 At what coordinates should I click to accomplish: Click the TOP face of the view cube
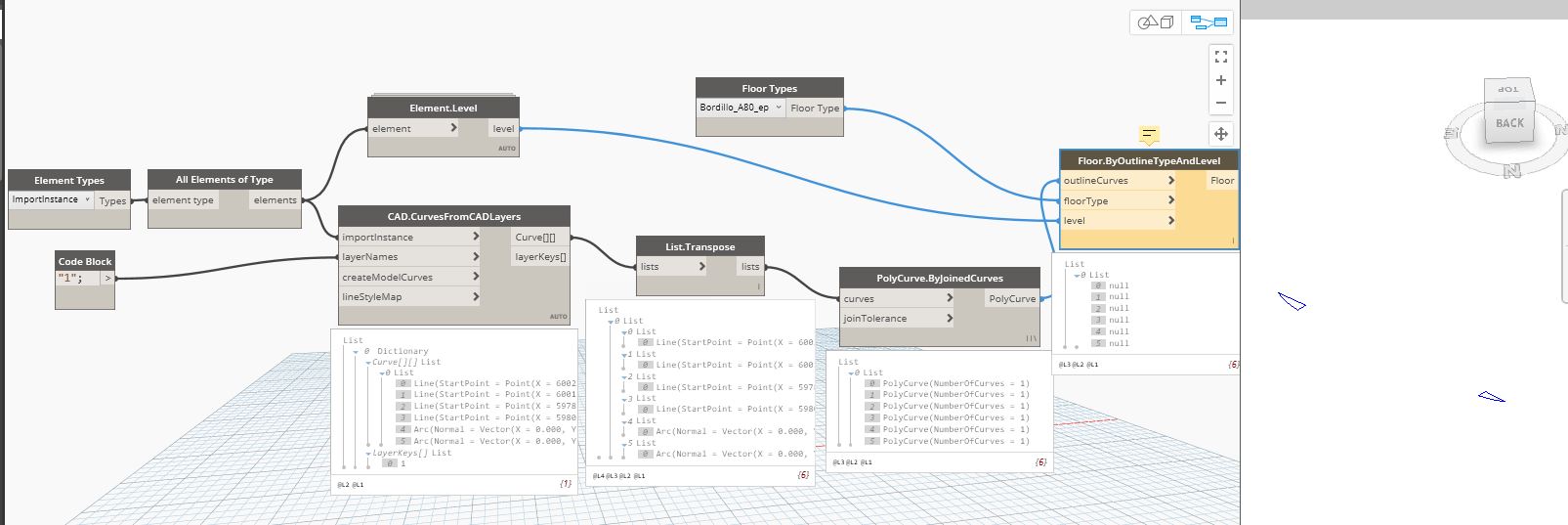pos(1508,89)
